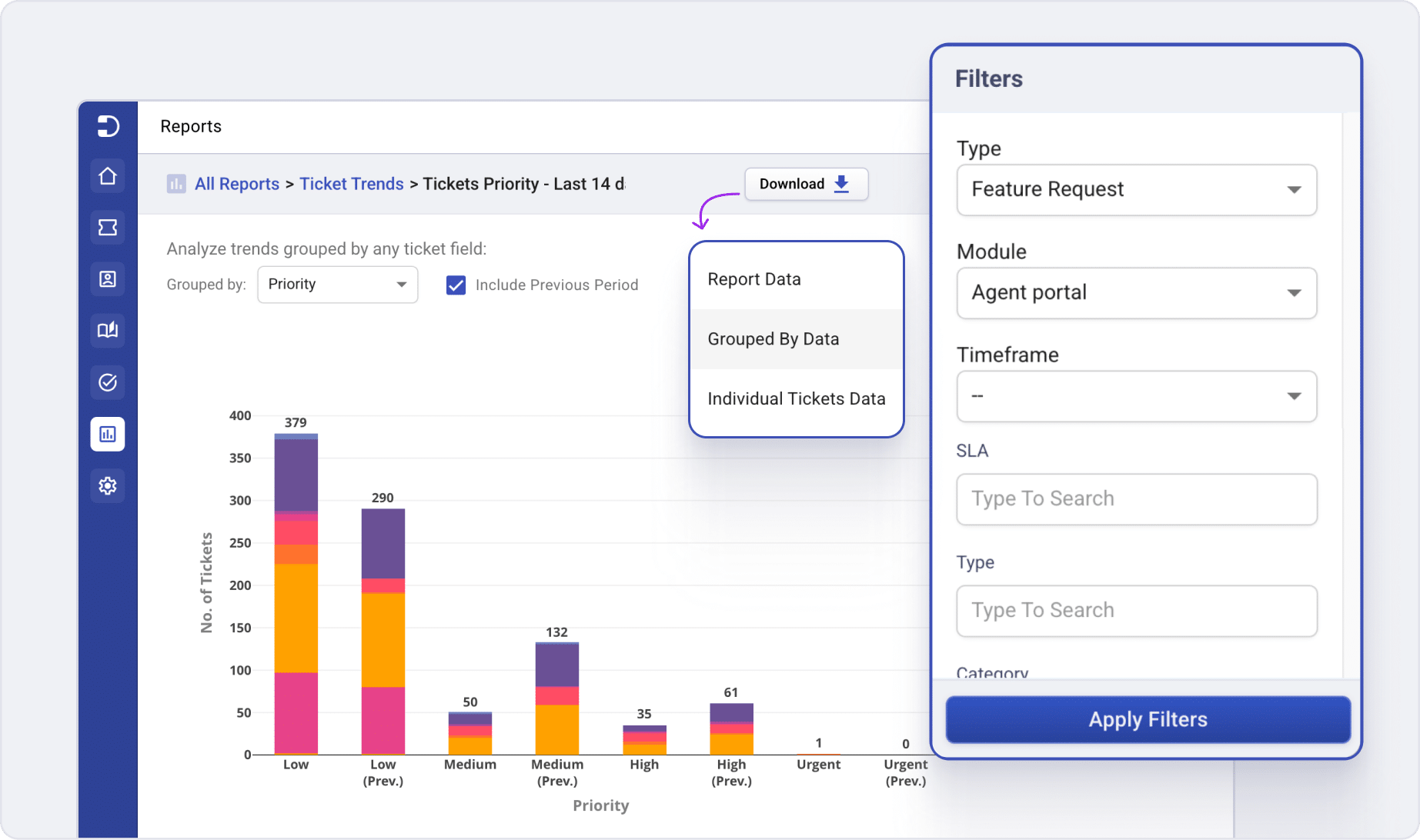The image size is (1420, 840).
Task: Select Grouped By Data from the download menu
Action: (773, 338)
